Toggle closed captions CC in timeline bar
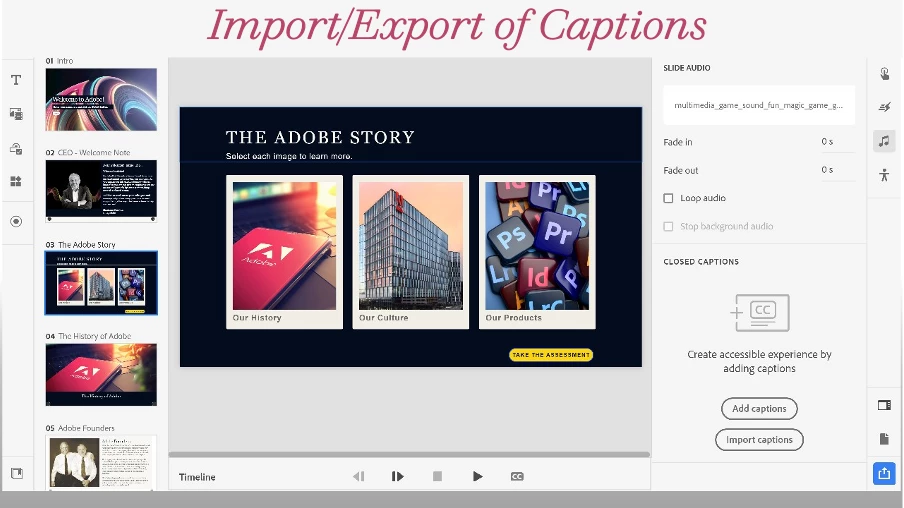Image resolution: width=904 pixels, height=508 pixels. [x=517, y=476]
